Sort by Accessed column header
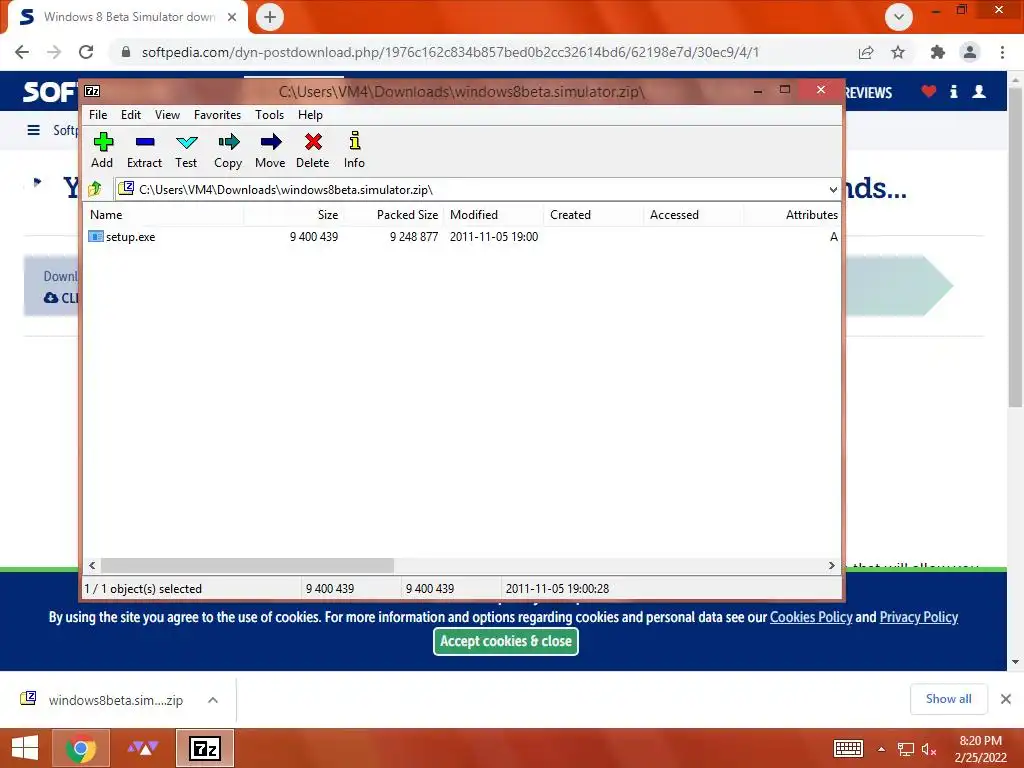 [x=694, y=215]
